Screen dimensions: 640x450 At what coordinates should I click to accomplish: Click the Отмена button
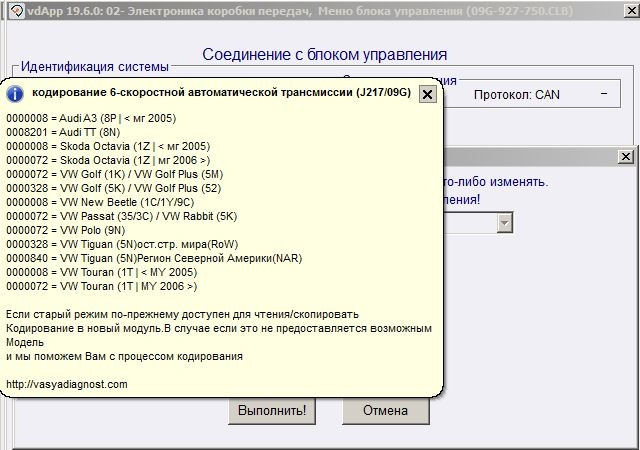(x=386, y=410)
